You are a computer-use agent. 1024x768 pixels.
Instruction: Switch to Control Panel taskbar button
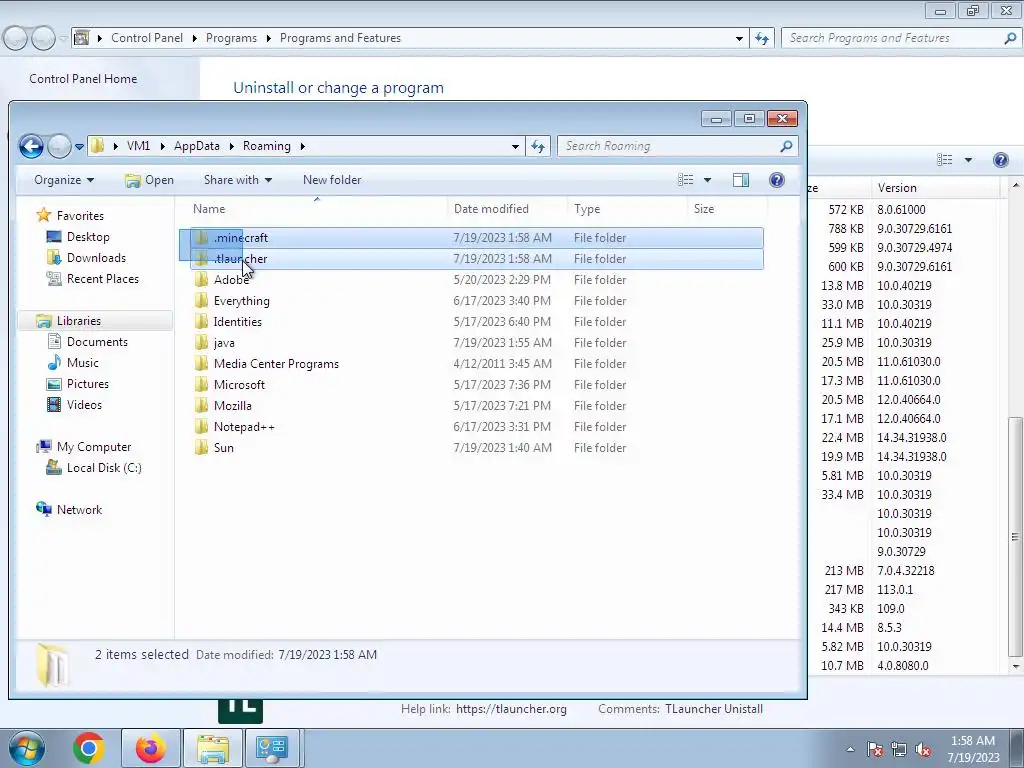coord(272,748)
